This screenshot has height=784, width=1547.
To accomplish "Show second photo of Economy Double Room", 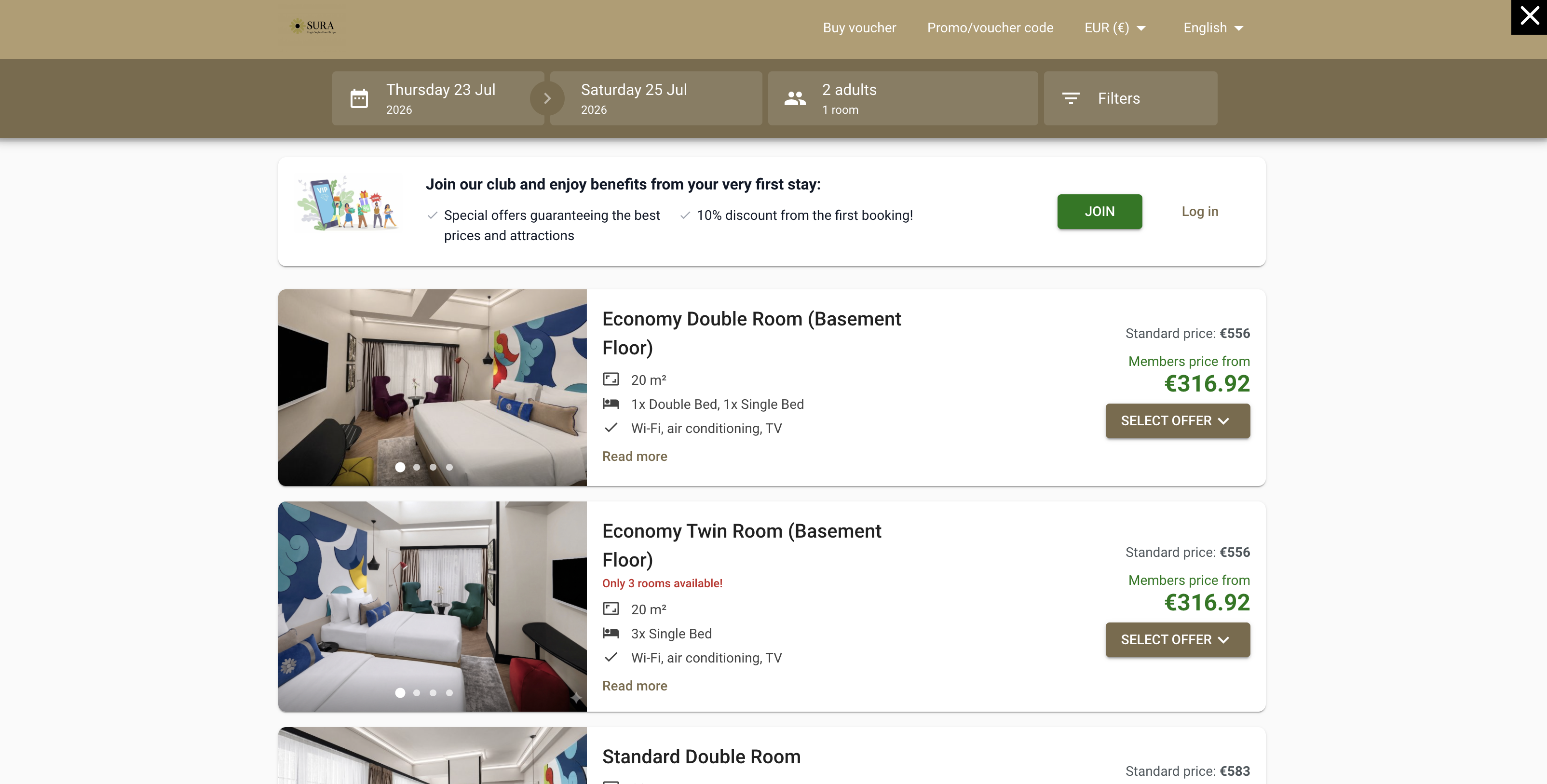I will click(x=417, y=467).
